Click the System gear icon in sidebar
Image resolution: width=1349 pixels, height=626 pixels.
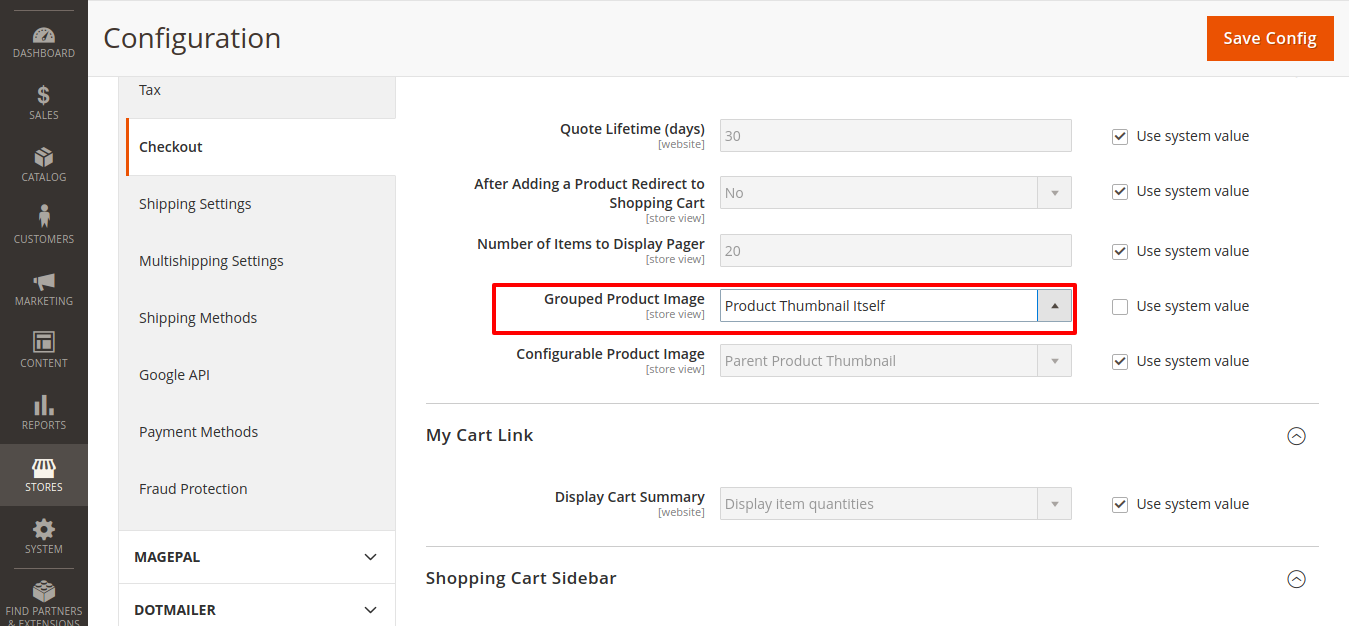coord(43,536)
